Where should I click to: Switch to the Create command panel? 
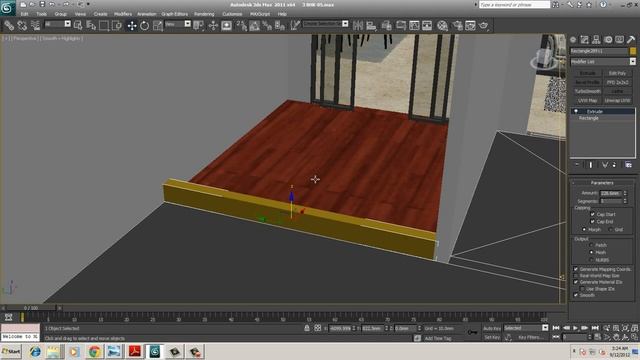point(573,40)
